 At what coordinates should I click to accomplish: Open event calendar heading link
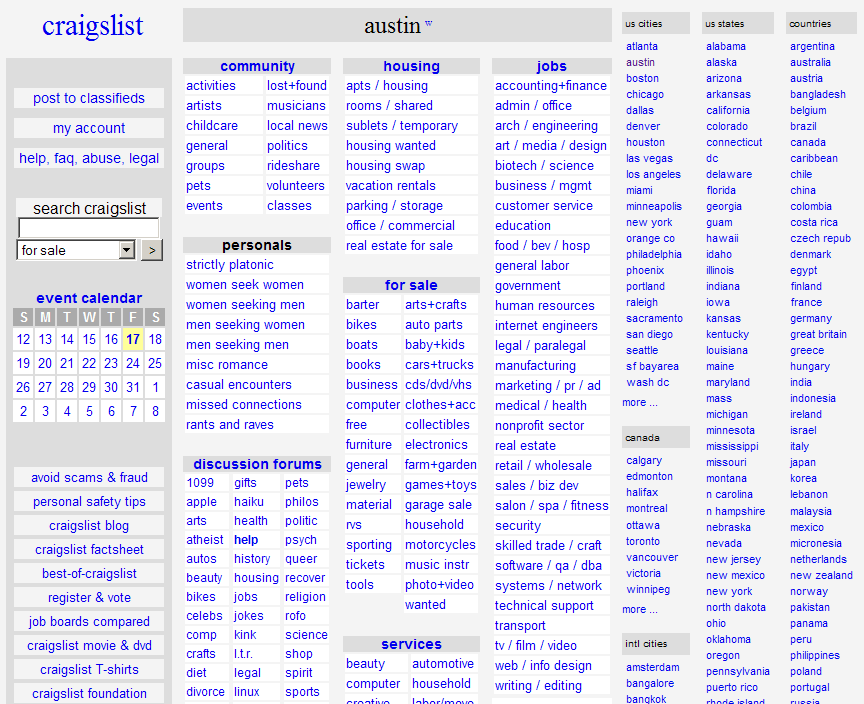point(89,298)
